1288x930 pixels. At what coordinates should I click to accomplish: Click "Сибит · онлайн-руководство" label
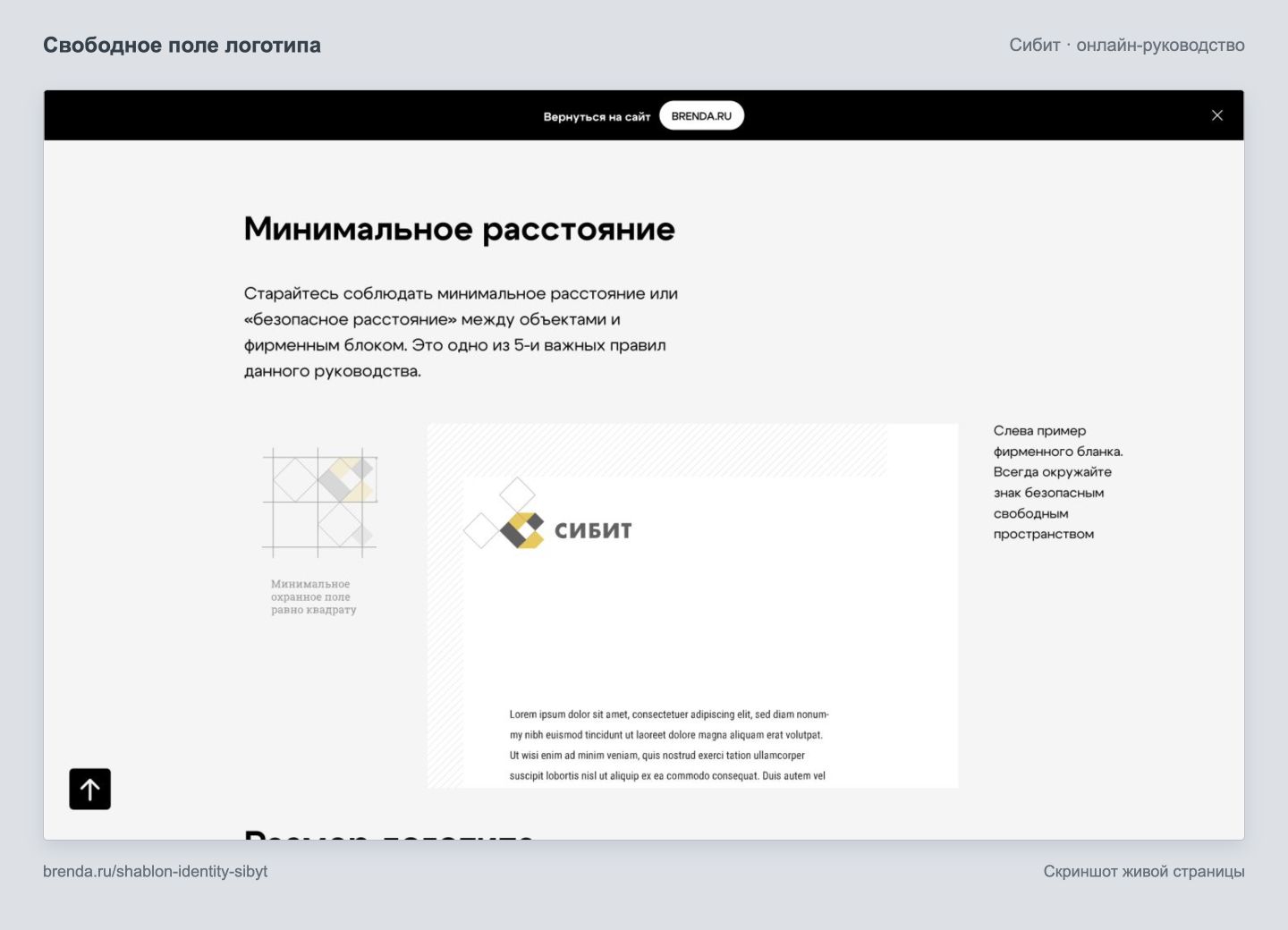click(1127, 45)
